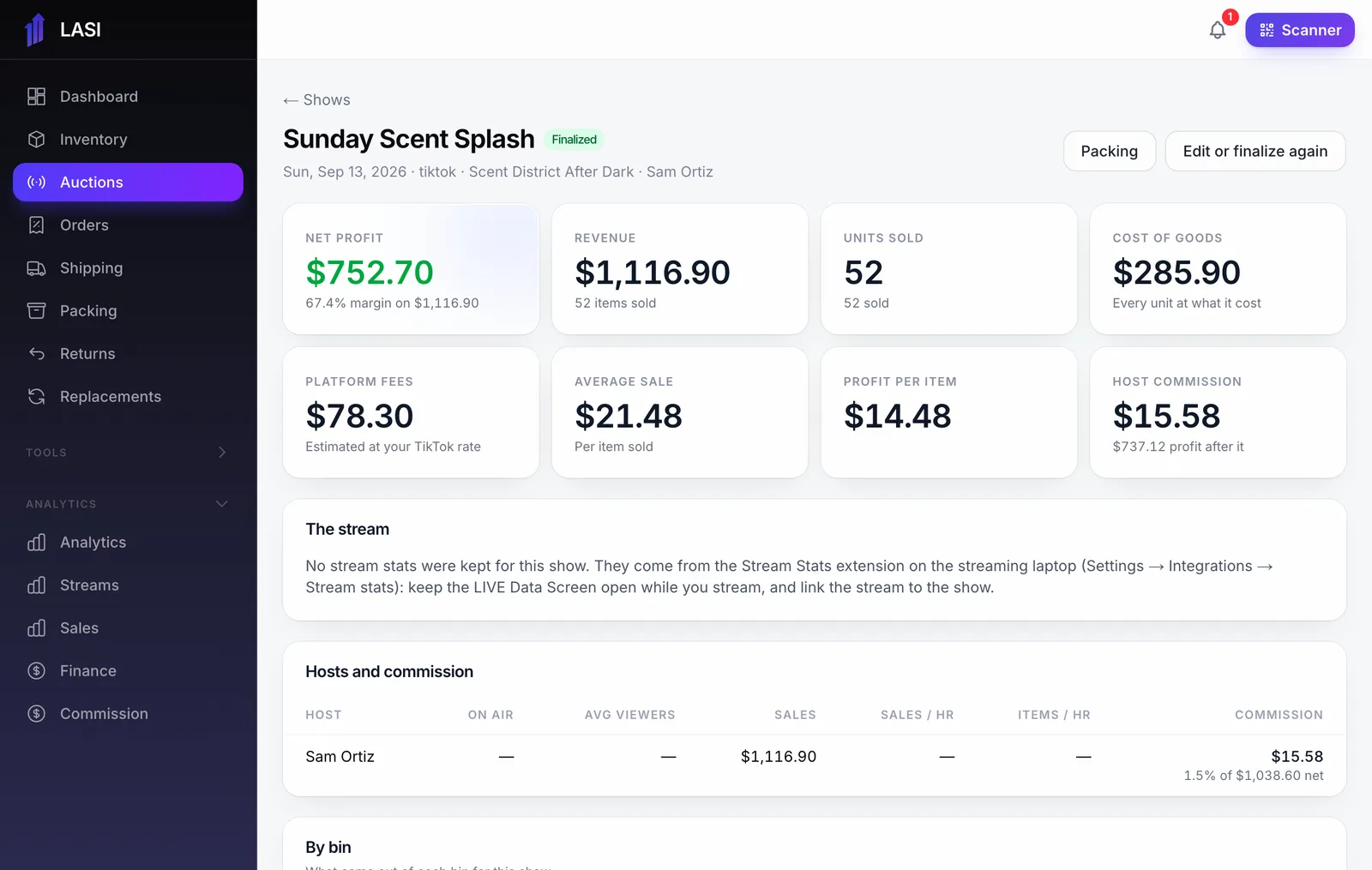Click the Finalized status badge
Image resolution: width=1372 pixels, height=870 pixels.
click(x=575, y=140)
